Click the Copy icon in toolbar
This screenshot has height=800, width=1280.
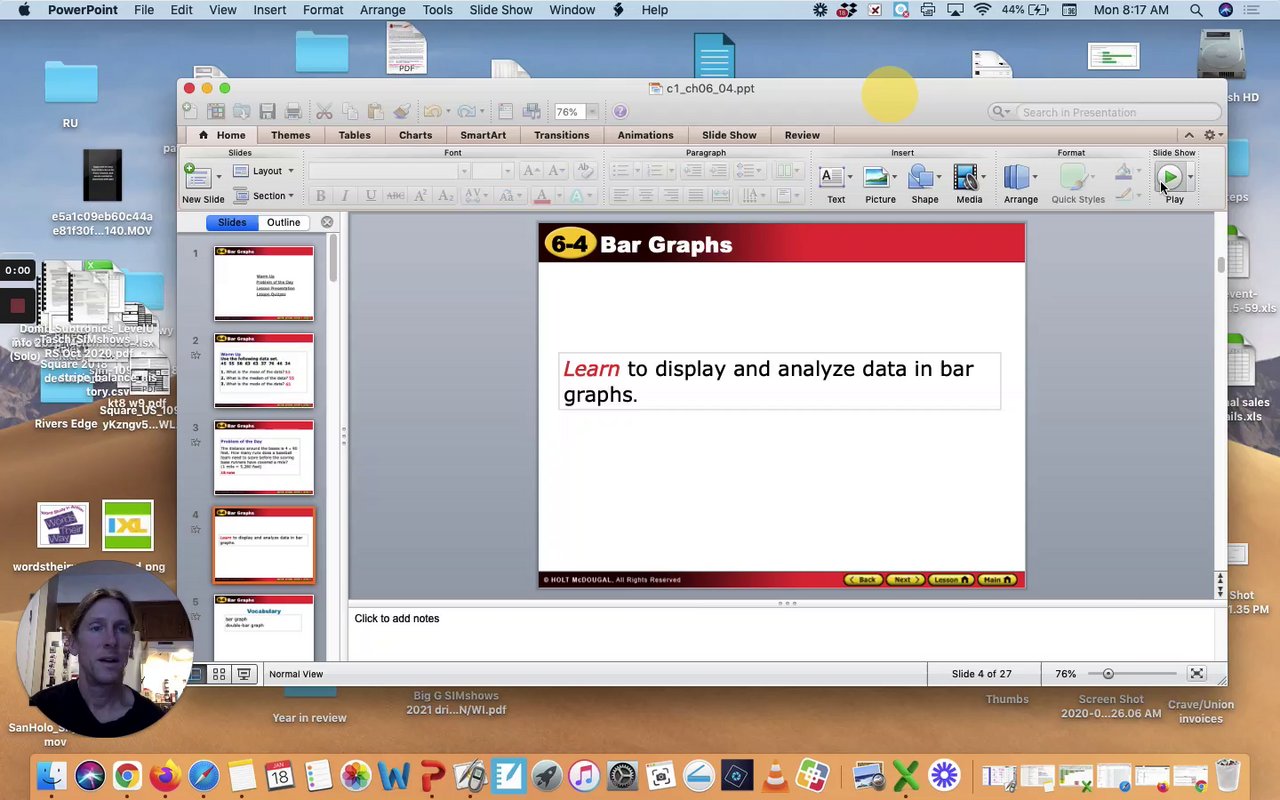pyautogui.click(x=349, y=111)
